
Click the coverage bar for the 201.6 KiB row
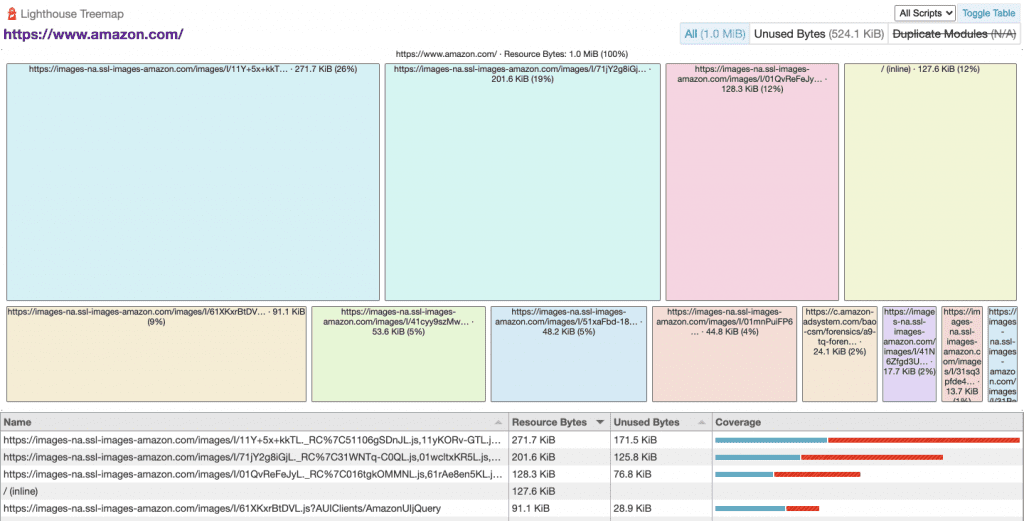829,457
